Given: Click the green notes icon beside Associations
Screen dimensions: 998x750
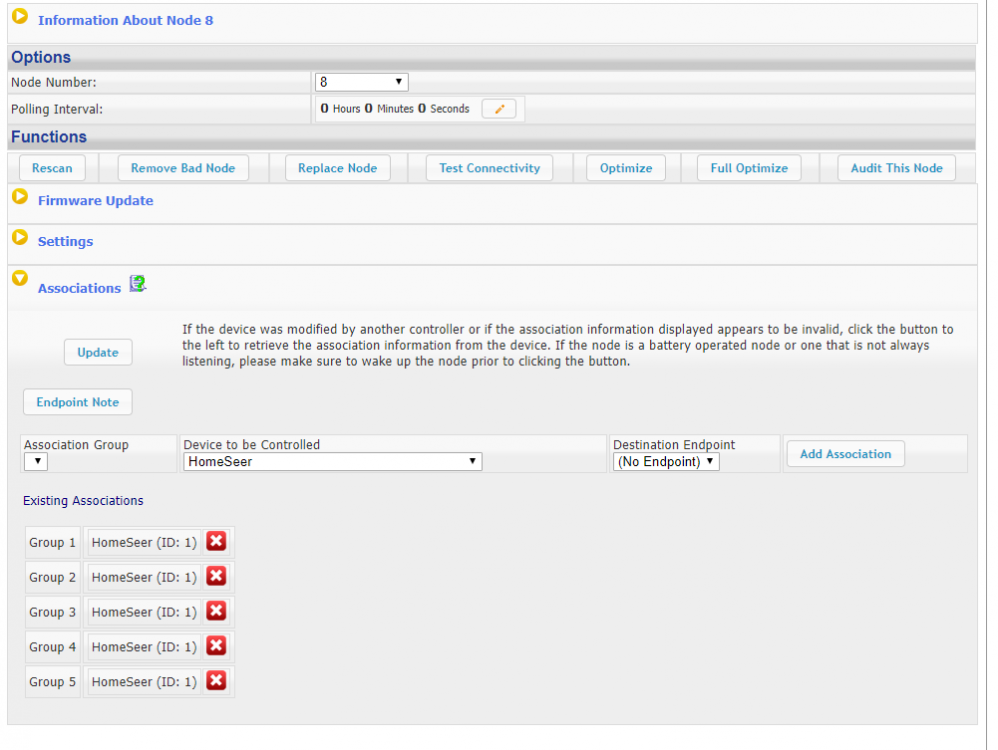Looking at the screenshot, I should click(x=138, y=285).
